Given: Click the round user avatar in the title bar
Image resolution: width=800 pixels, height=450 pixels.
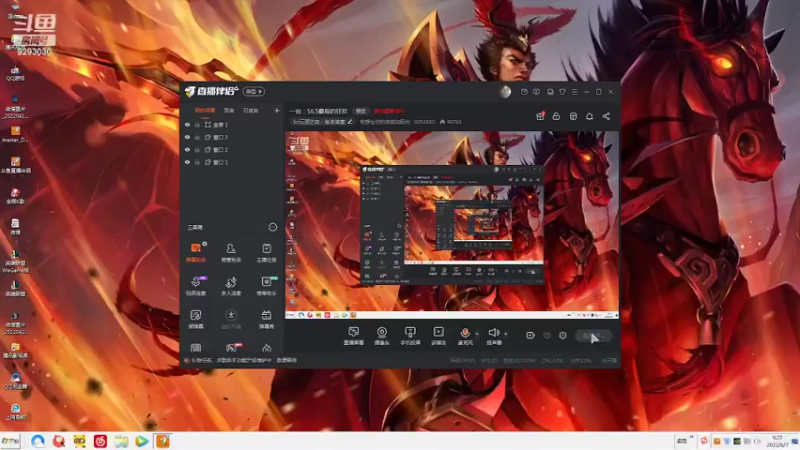Looking at the screenshot, I should pyautogui.click(x=505, y=92).
